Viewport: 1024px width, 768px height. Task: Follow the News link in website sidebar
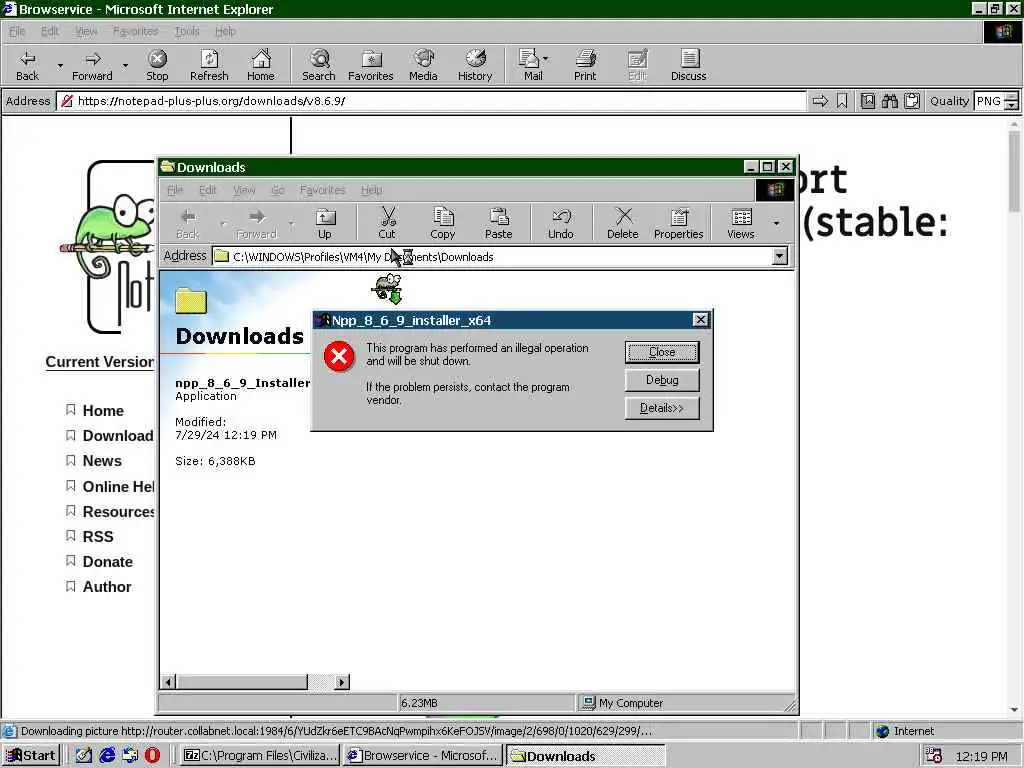(x=102, y=461)
